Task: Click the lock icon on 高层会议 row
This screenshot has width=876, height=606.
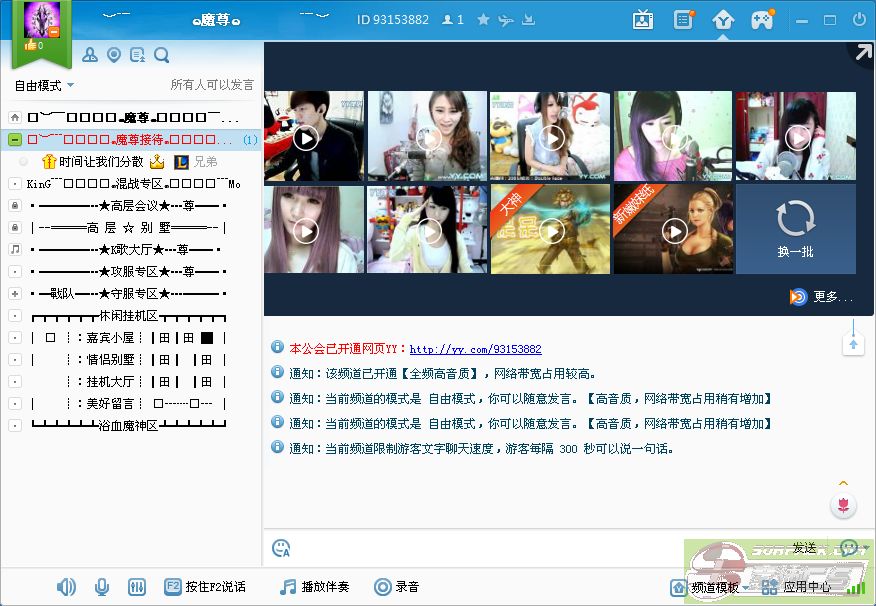Action: tap(15, 206)
